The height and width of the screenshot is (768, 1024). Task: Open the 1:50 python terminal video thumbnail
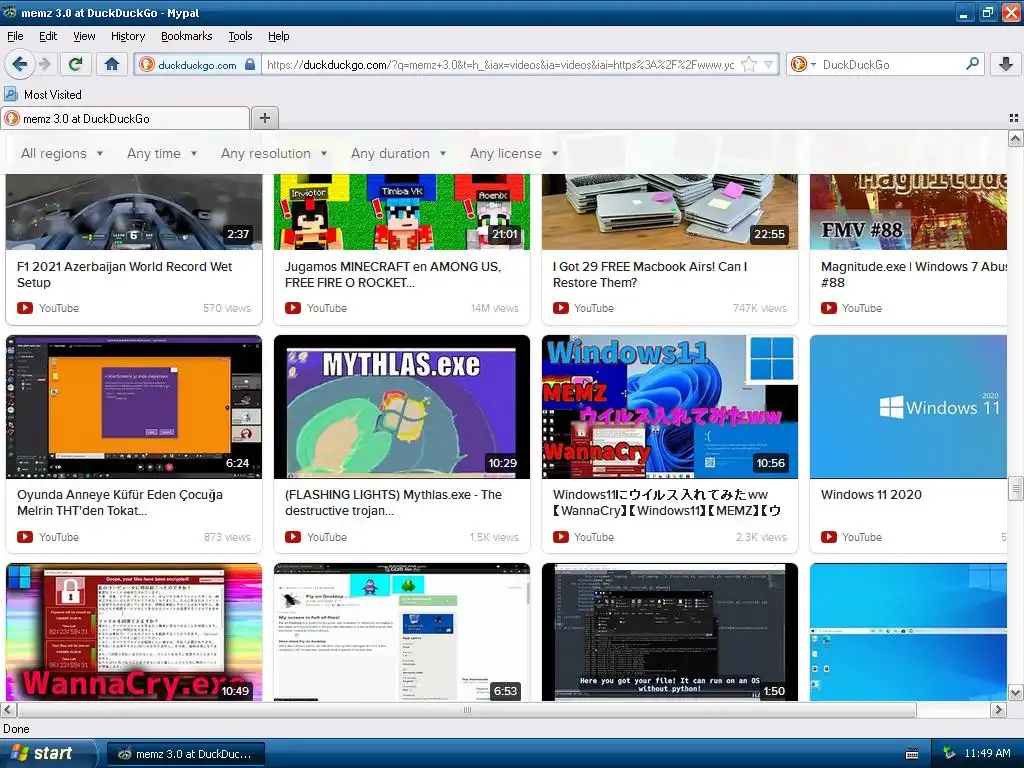coord(669,632)
